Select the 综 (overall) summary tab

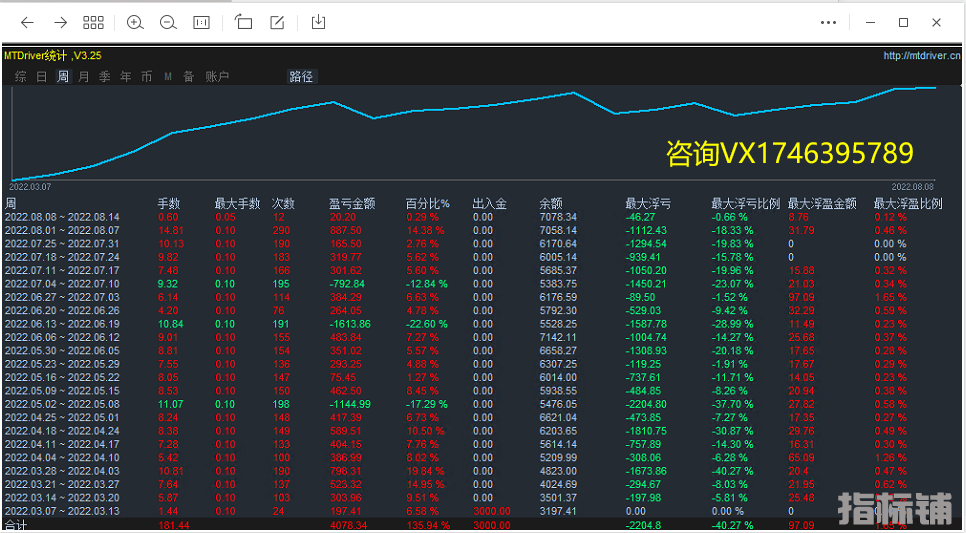pyautogui.click(x=20, y=76)
